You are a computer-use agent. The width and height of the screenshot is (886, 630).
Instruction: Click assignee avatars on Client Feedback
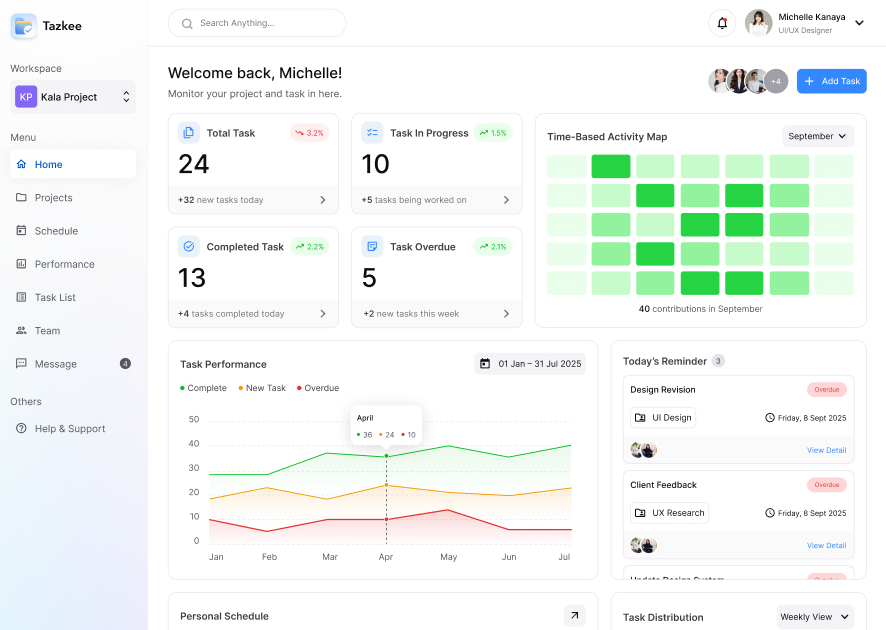pos(644,545)
